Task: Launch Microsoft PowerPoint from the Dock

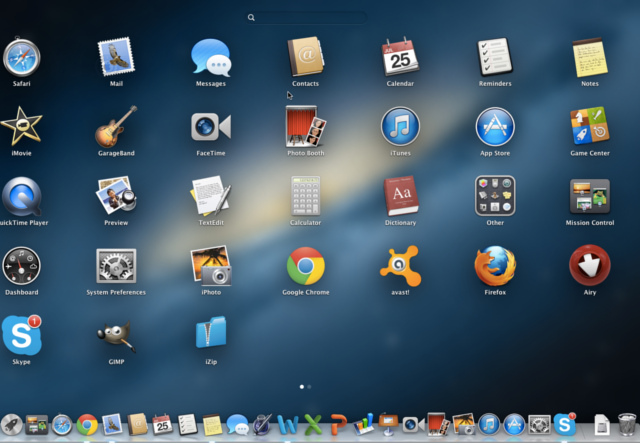Action: (338, 425)
